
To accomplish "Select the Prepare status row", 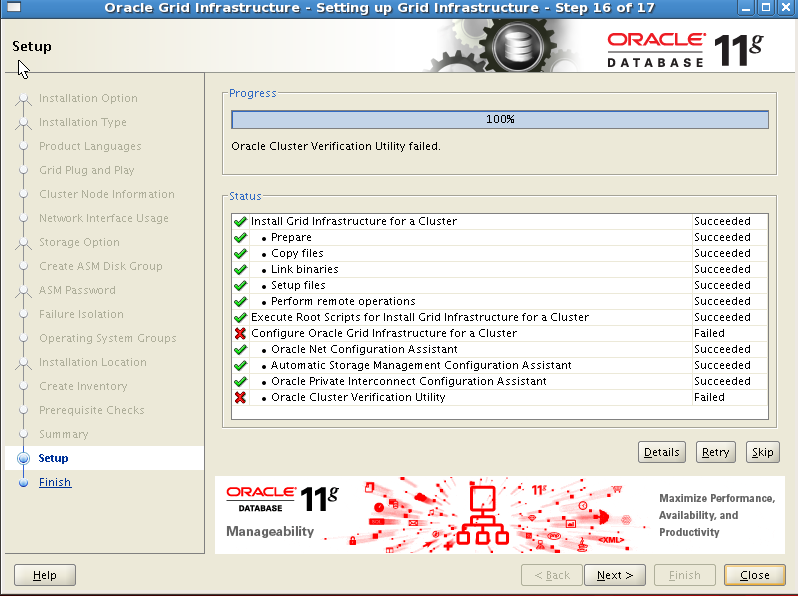I will (500, 237).
